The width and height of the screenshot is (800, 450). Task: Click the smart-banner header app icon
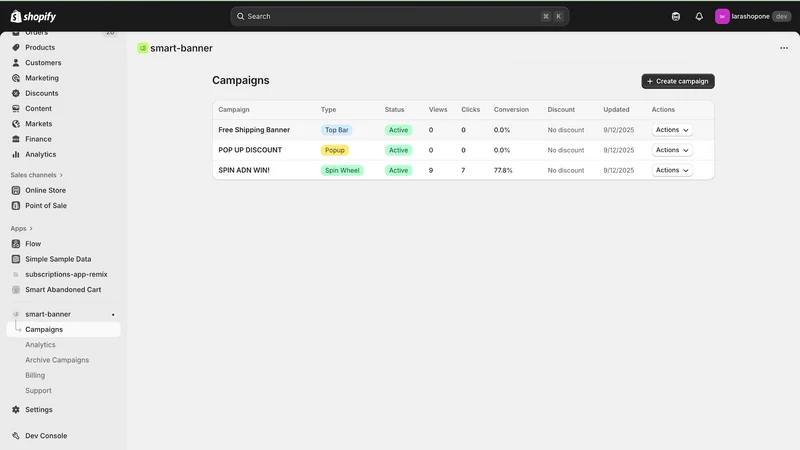142,48
